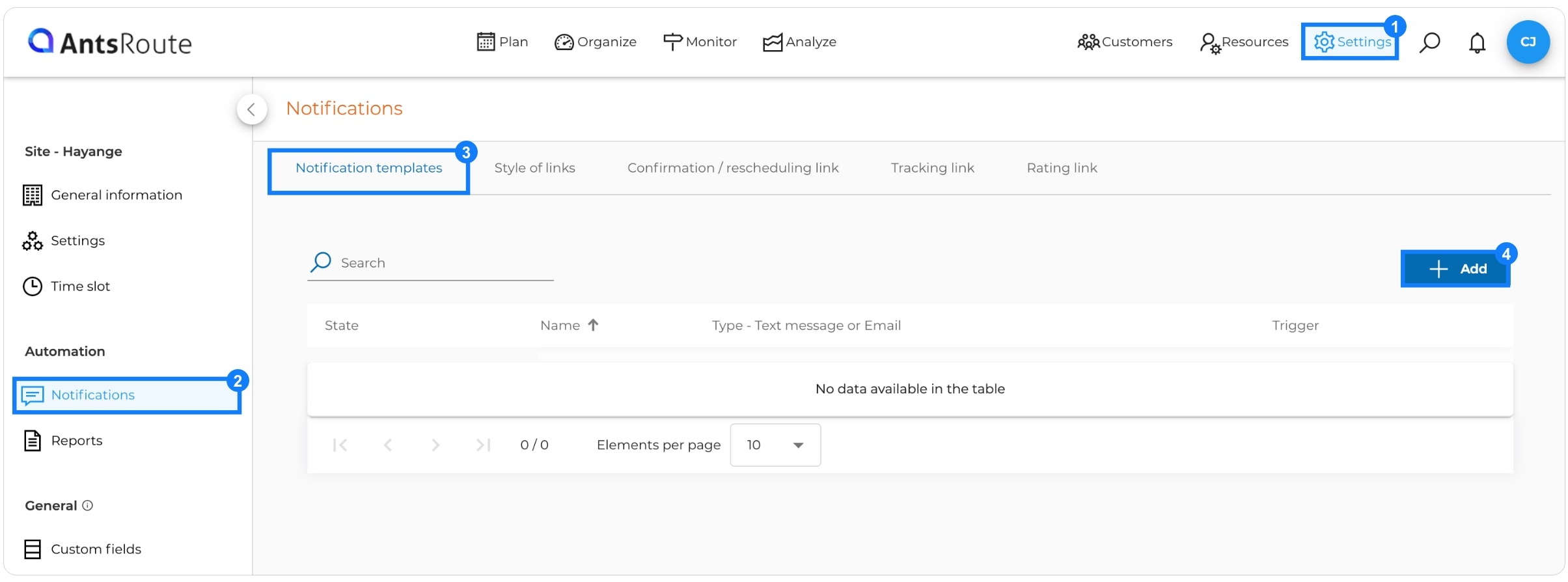Click the General information building icon
1568x582 pixels.
pos(33,195)
